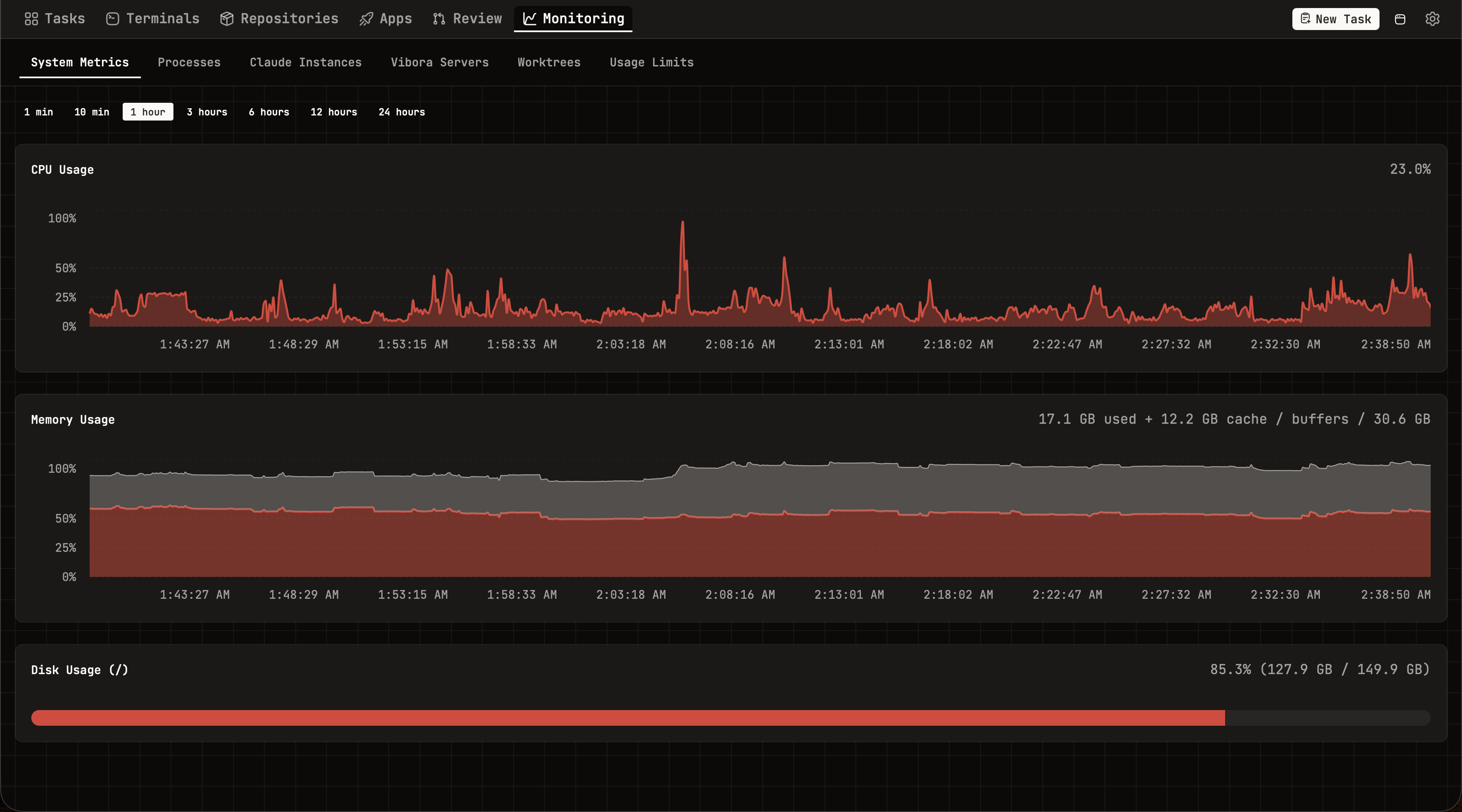Viewport: 1462px width, 812px height.
Task: Open the Review pull-request icon
Action: pos(439,19)
